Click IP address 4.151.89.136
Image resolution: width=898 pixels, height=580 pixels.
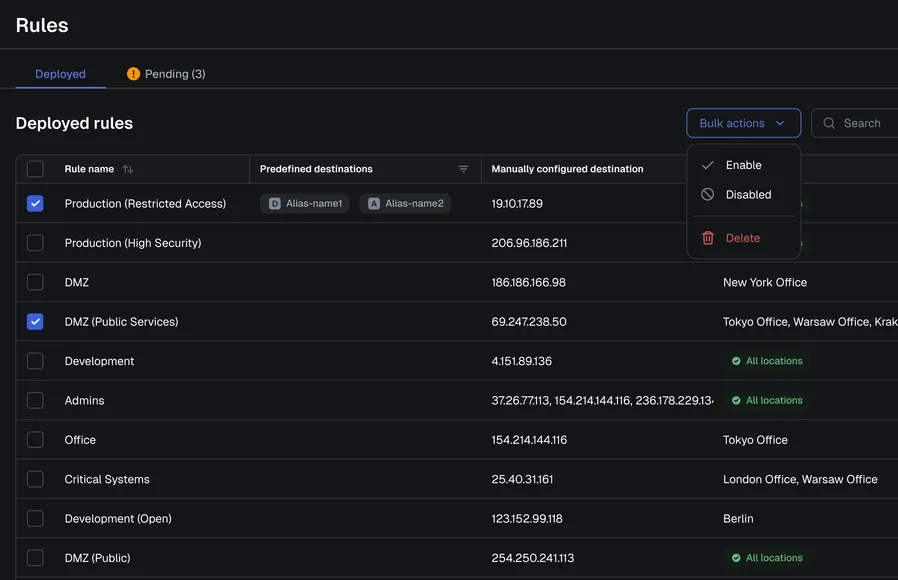[x=522, y=361]
